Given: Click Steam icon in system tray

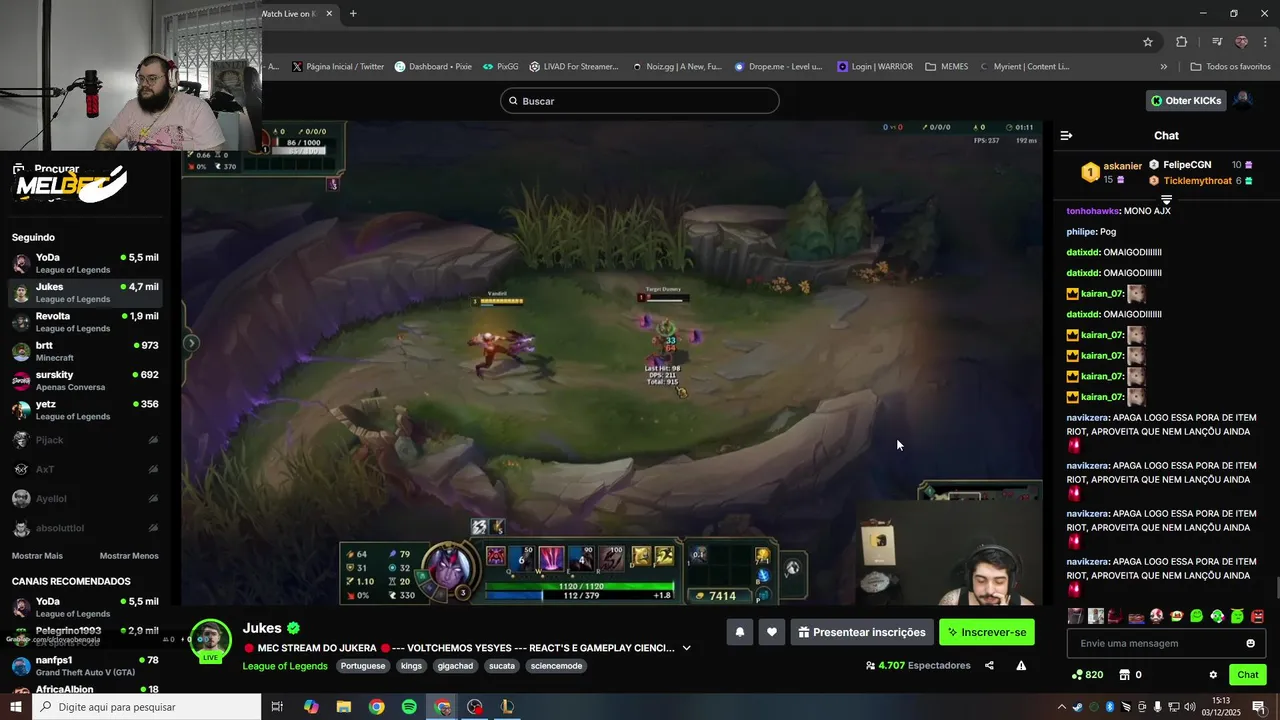Looking at the screenshot, I should click(1077, 707).
